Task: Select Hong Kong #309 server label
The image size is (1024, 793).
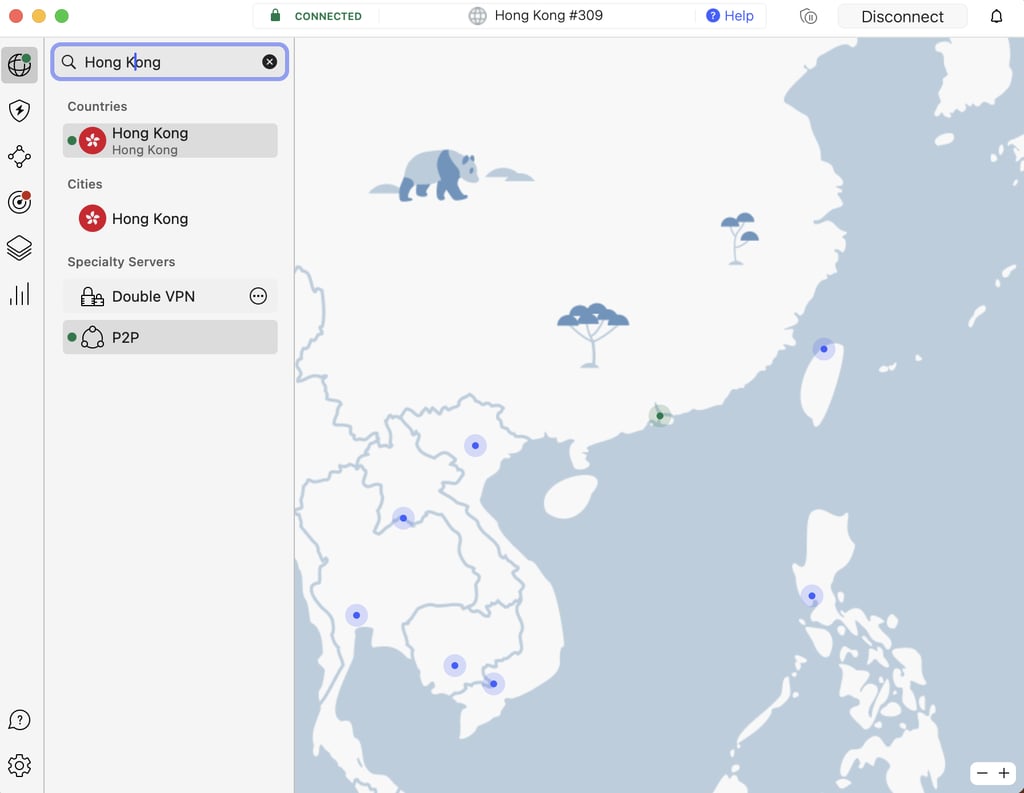Action: coord(549,15)
